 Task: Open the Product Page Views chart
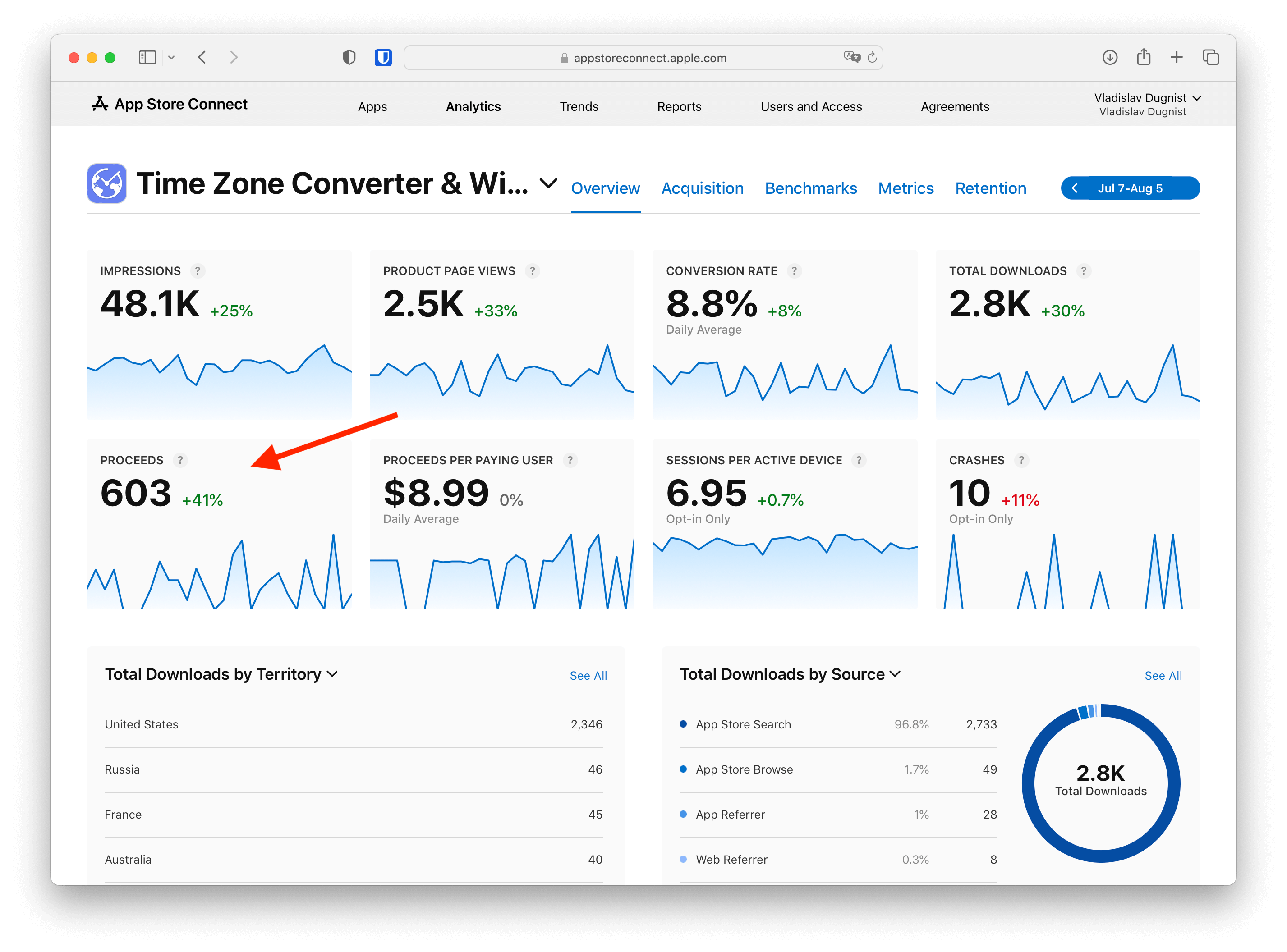tap(502, 334)
